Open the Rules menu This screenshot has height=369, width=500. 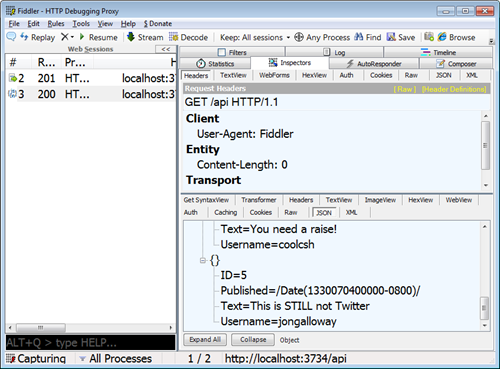pos(56,24)
